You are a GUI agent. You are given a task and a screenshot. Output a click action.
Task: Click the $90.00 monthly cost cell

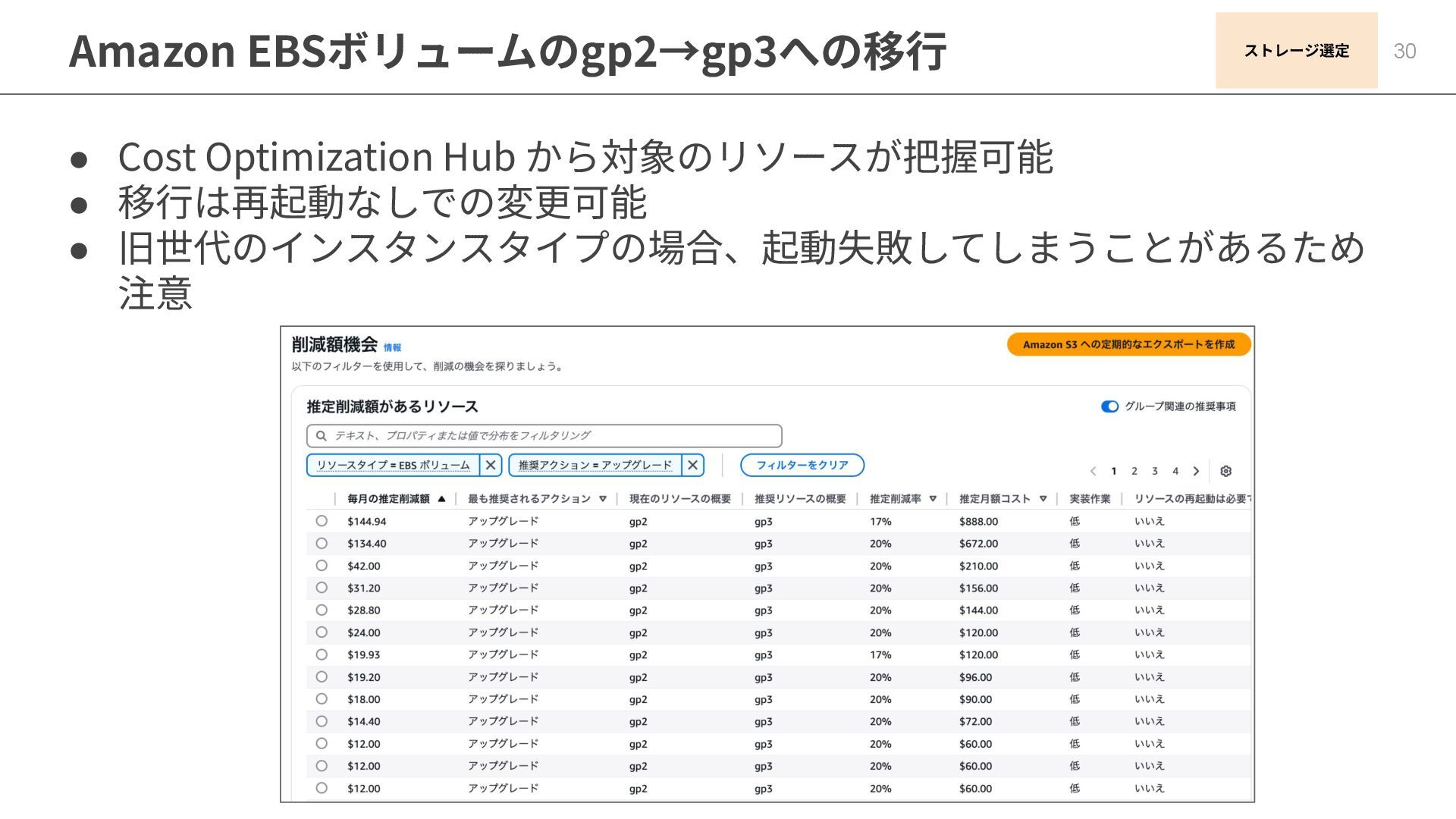tap(975, 699)
